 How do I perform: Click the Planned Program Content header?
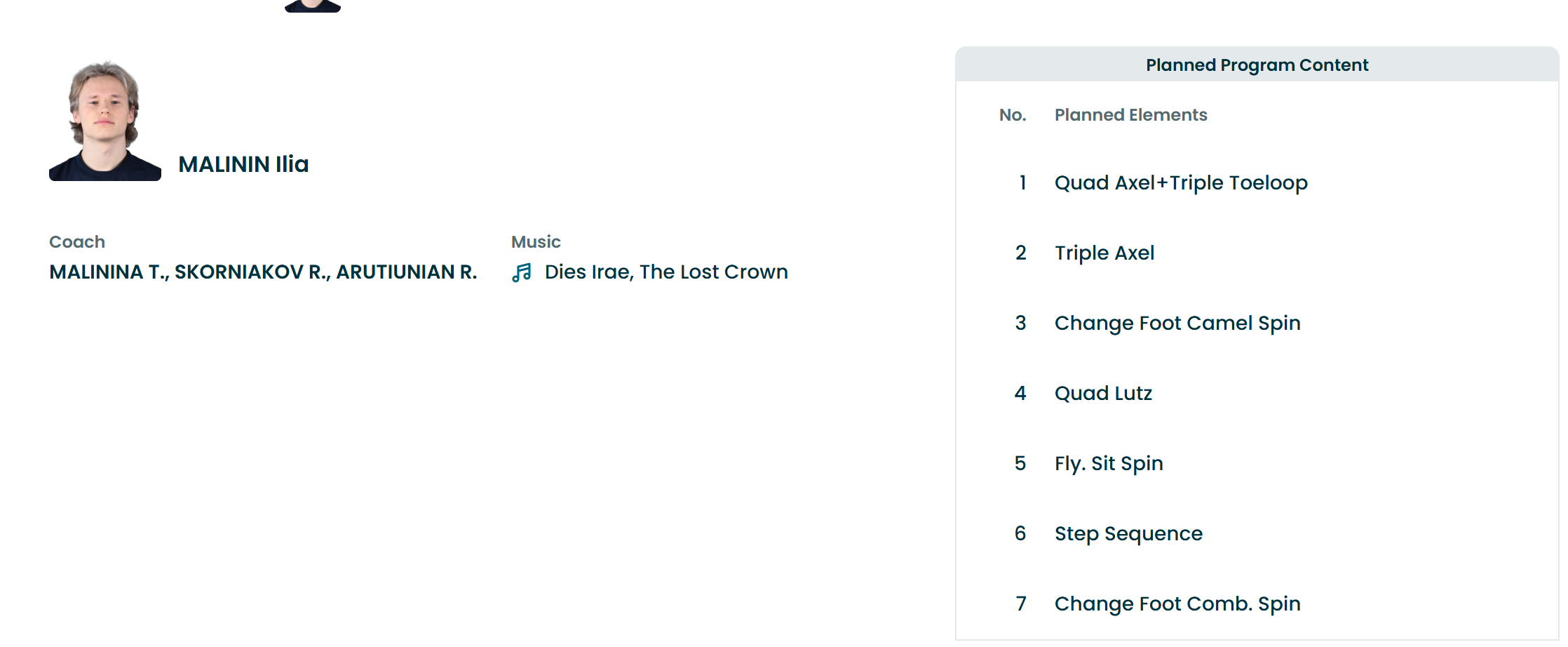click(x=1257, y=65)
